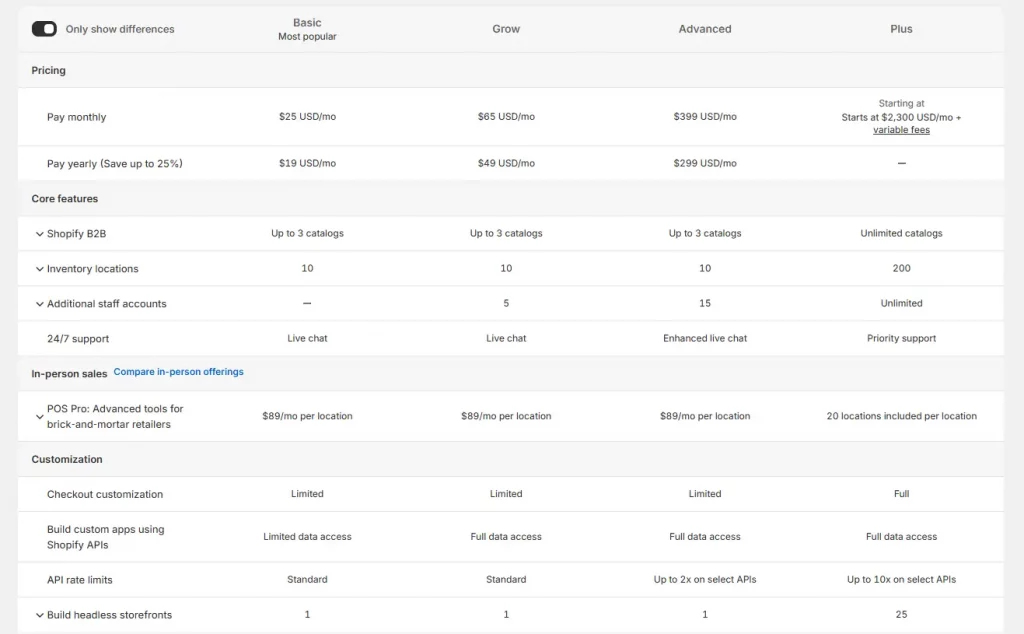Click the Inventory locations label
Screen dimensions: 1024x634
[93, 269]
